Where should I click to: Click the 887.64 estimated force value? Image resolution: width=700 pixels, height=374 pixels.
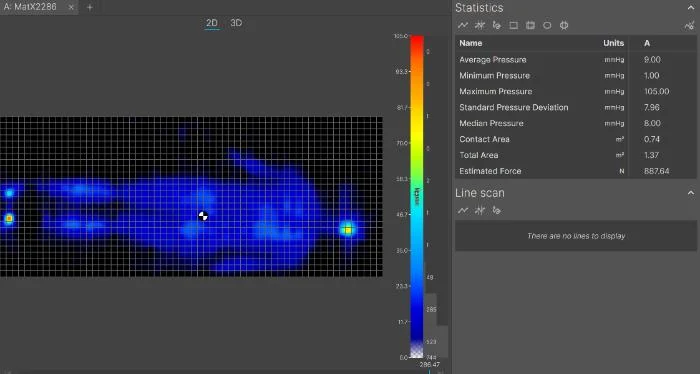[x=656, y=171]
